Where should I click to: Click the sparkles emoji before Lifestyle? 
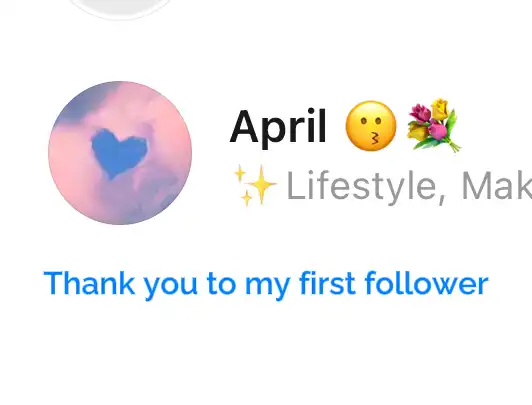coord(255,185)
